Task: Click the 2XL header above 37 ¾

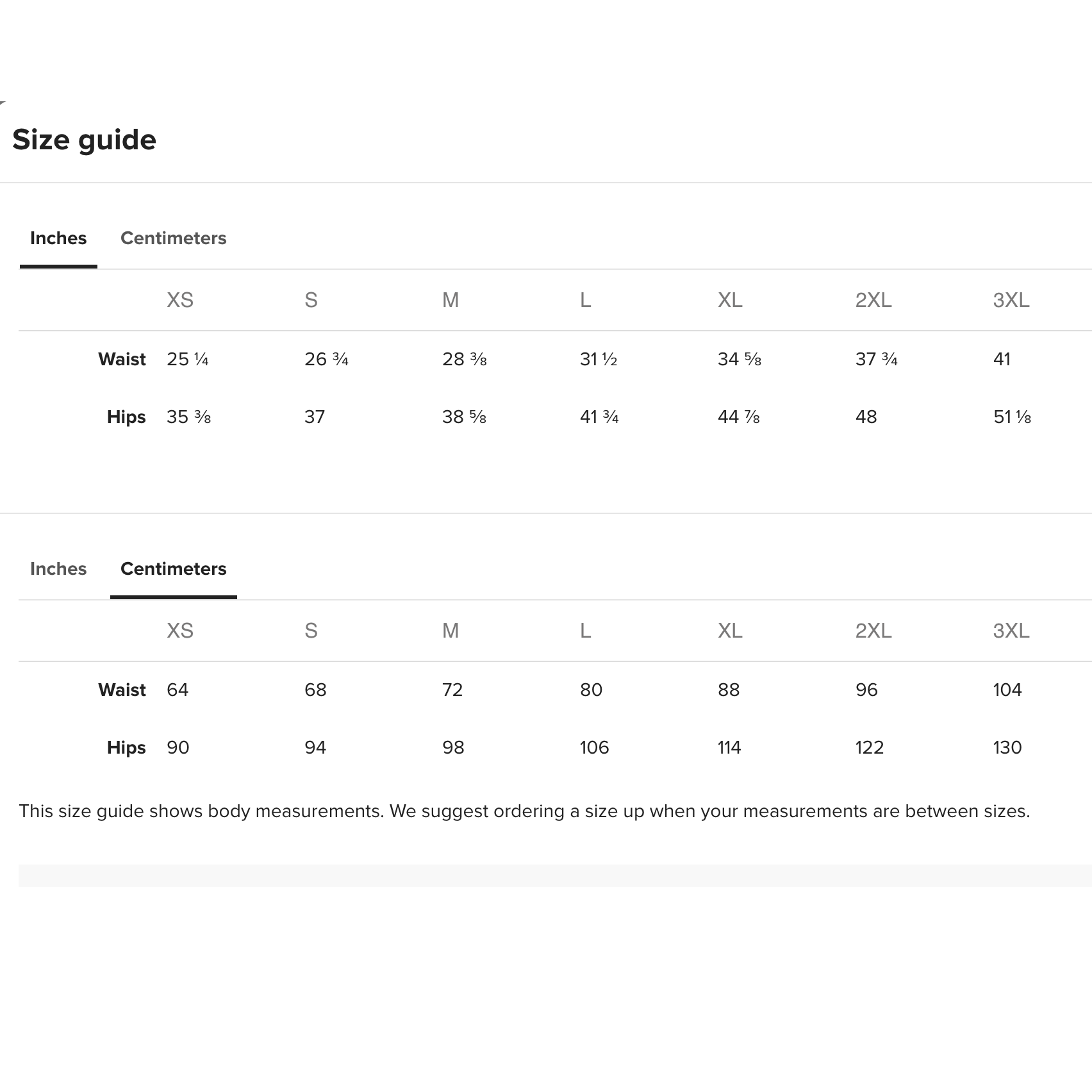Action: click(873, 300)
